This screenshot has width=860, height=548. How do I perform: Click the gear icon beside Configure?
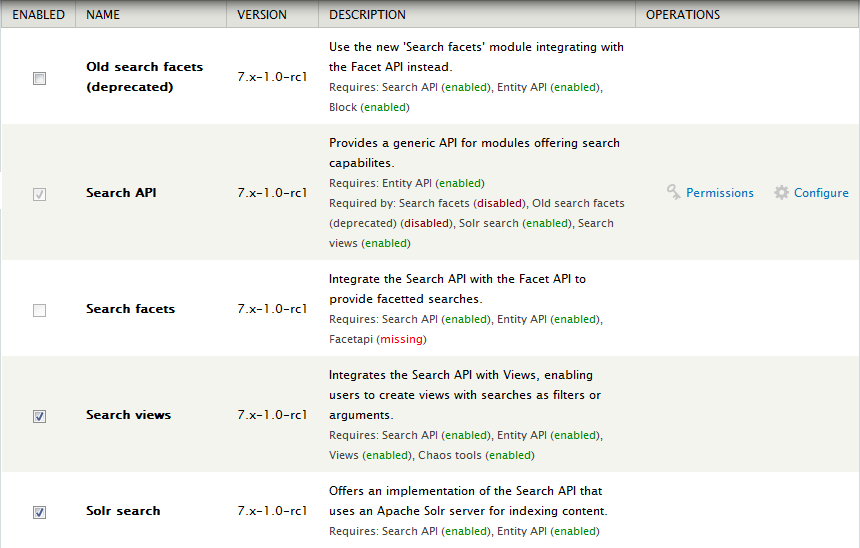click(x=782, y=193)
